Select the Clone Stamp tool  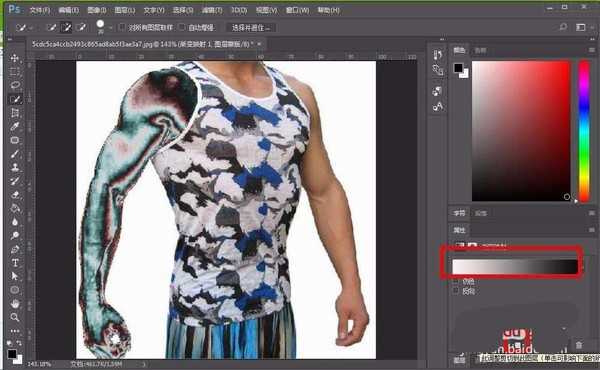15,167
